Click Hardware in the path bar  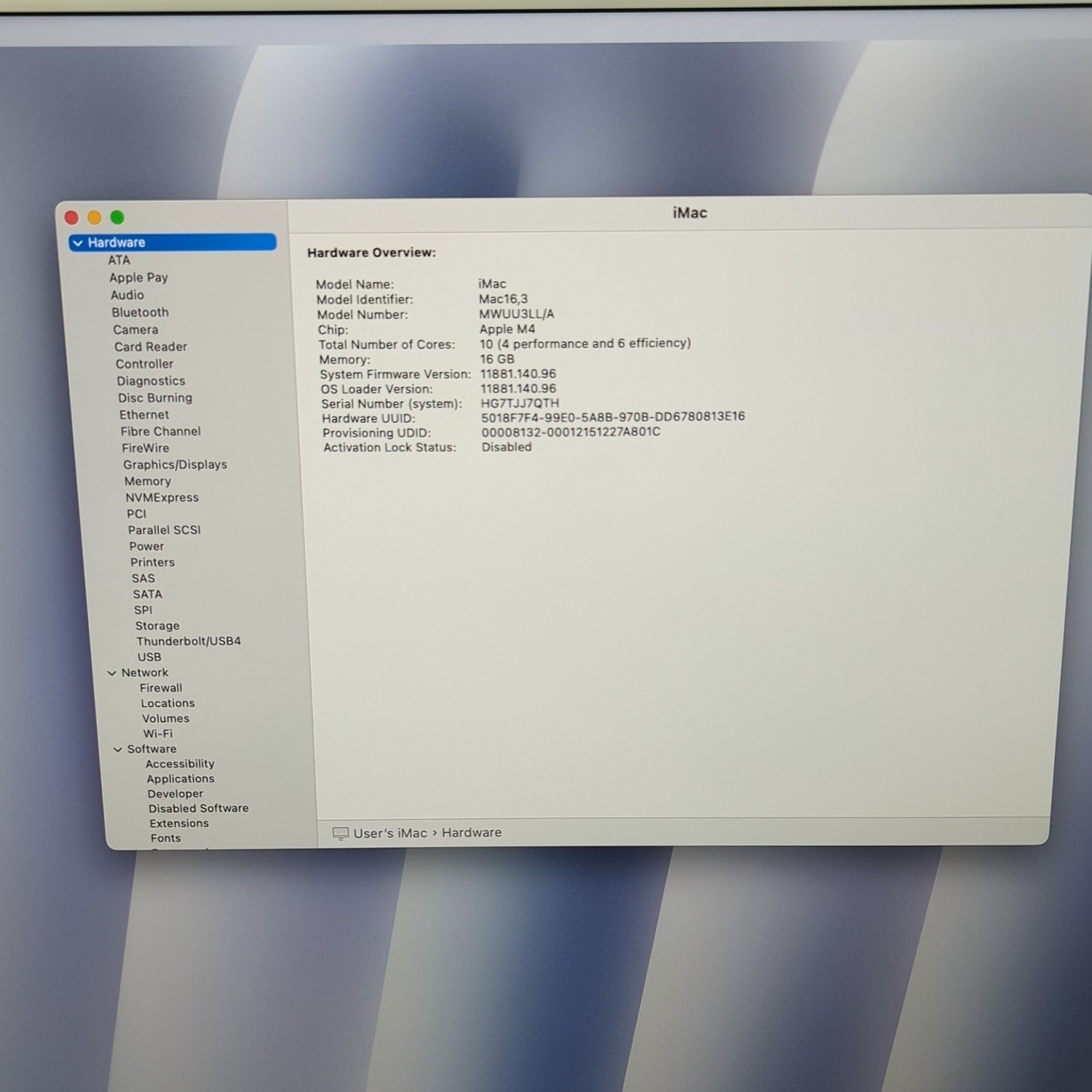(472, 832)
